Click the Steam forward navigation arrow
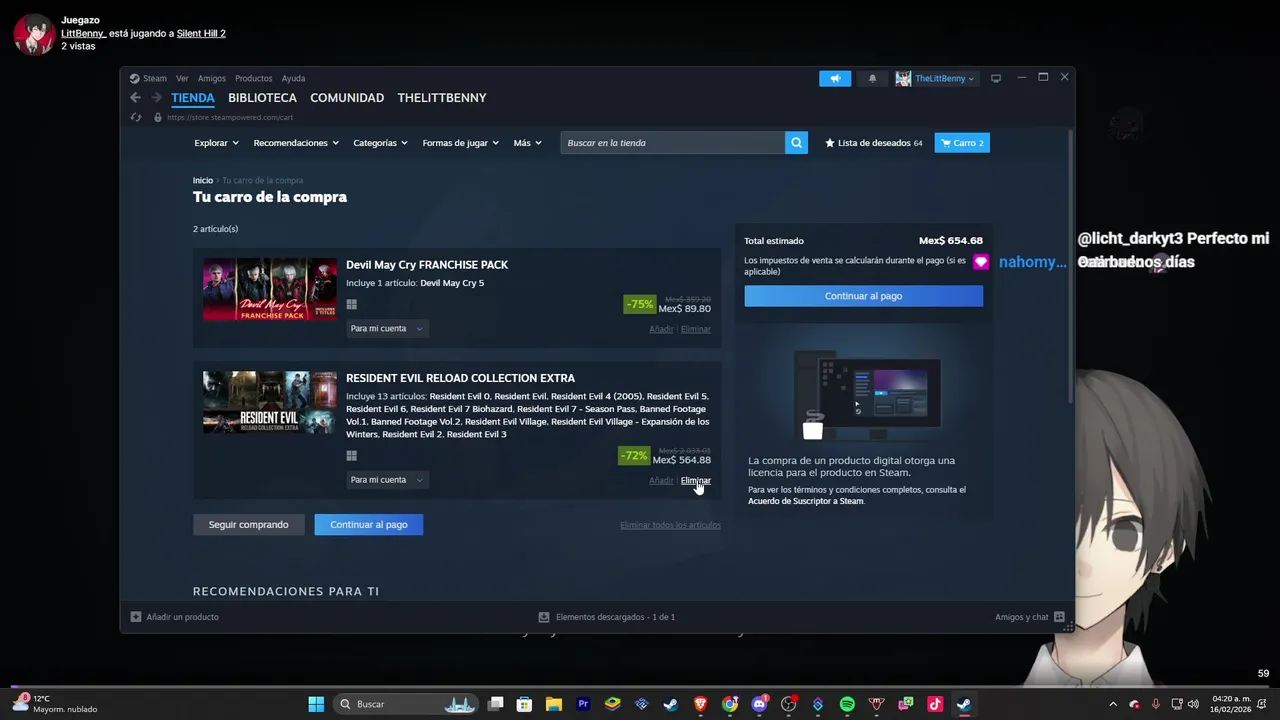1280x720 pixels. point(157,98)
